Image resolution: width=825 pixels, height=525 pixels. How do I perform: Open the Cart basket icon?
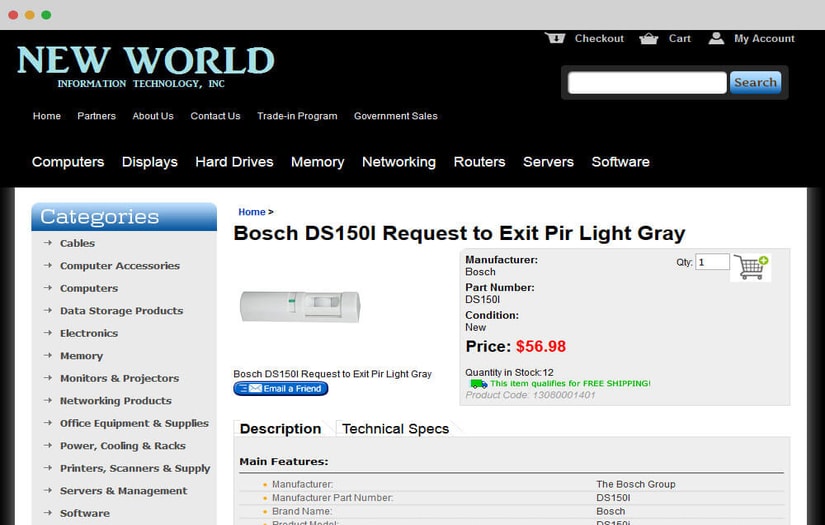(x=648, y=38)
